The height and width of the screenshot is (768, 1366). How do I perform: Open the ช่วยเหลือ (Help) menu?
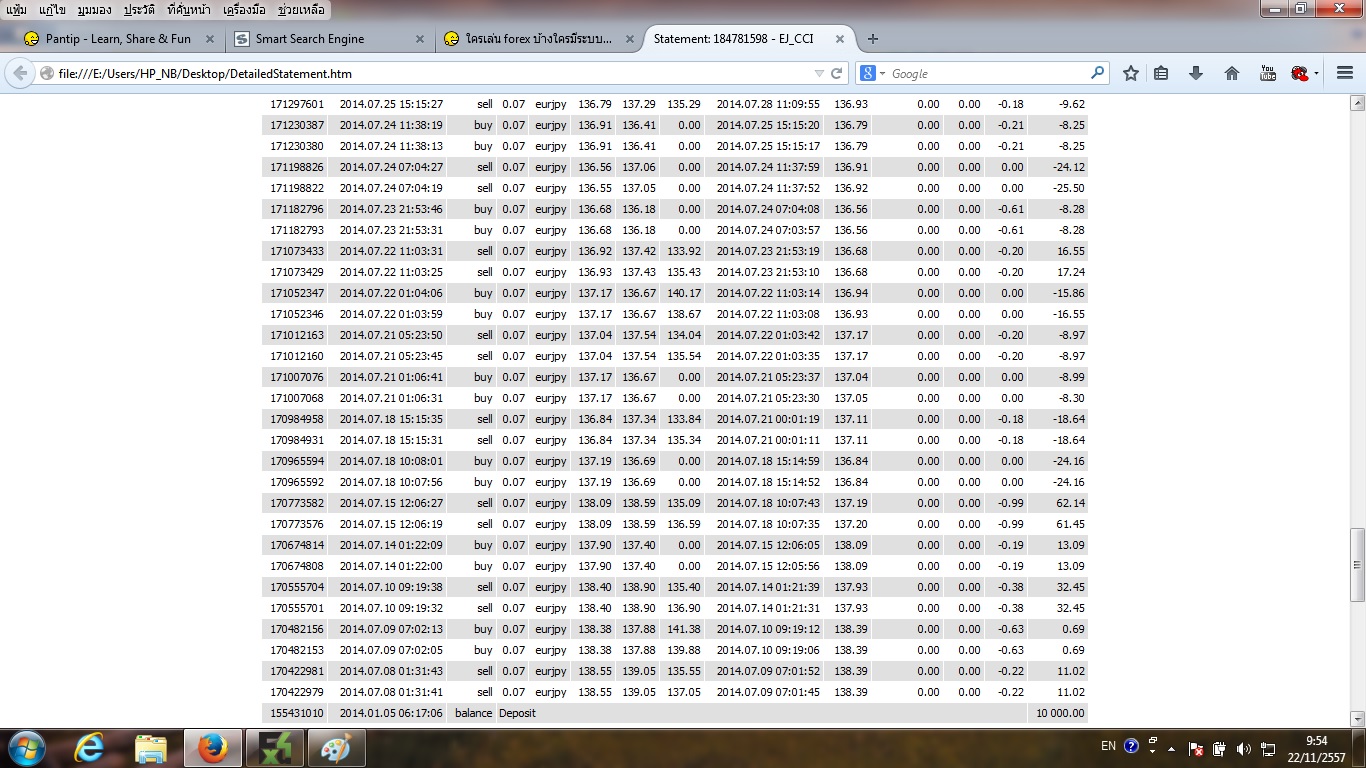pos(301,10)
